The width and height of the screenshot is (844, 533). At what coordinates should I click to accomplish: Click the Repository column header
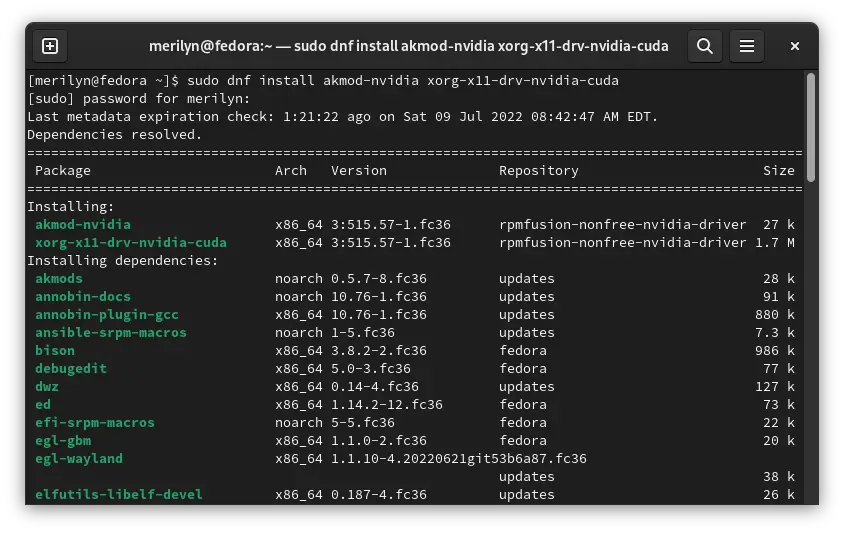click(x=539, y=171)
